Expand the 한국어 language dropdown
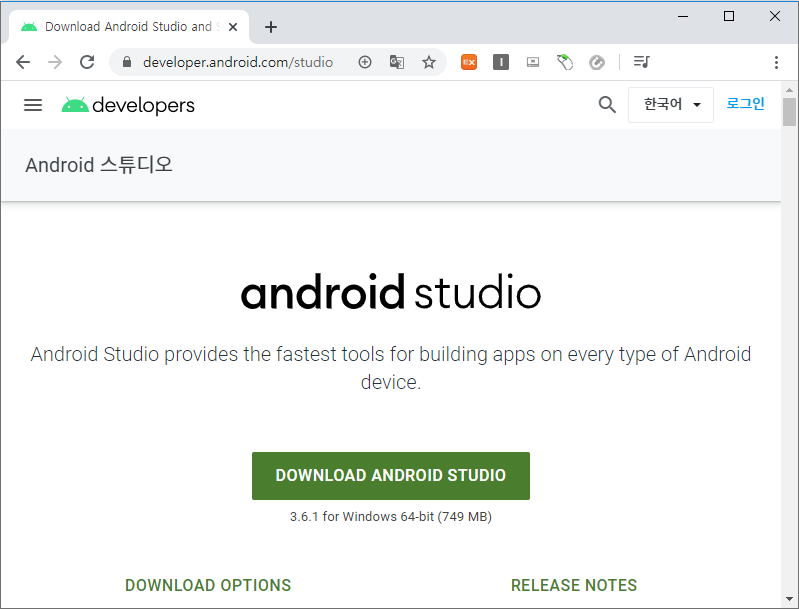Image resolution: width=799 pixels, height=609 pixels. (x=671, y=104)
